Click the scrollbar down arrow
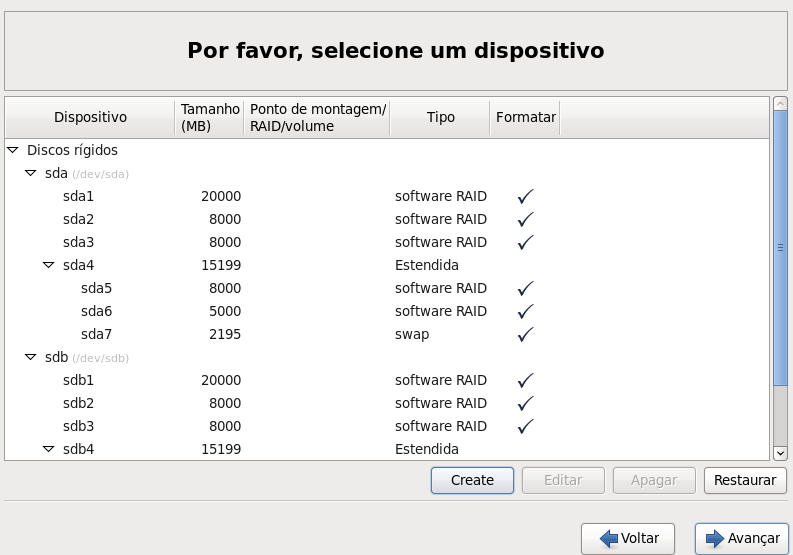Screen dimensions: 793x555 (780, 453)
